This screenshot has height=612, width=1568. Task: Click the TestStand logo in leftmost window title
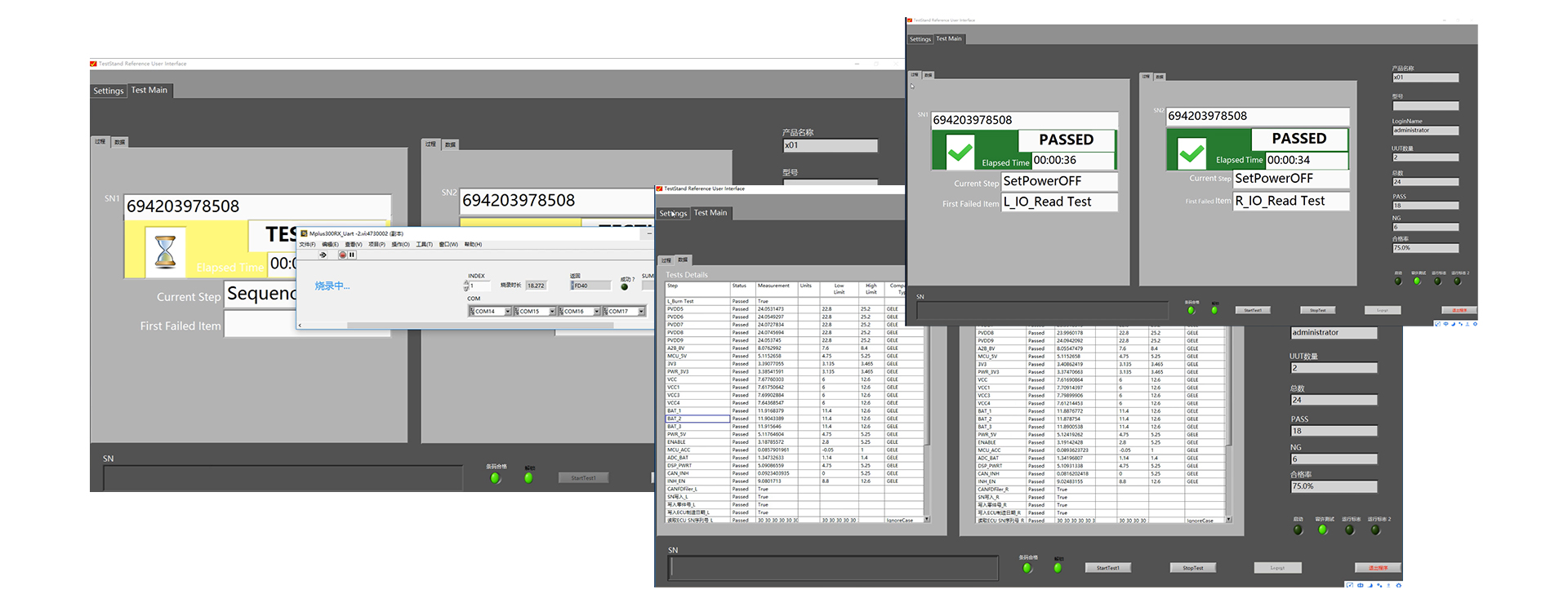(x=93, y=64)
